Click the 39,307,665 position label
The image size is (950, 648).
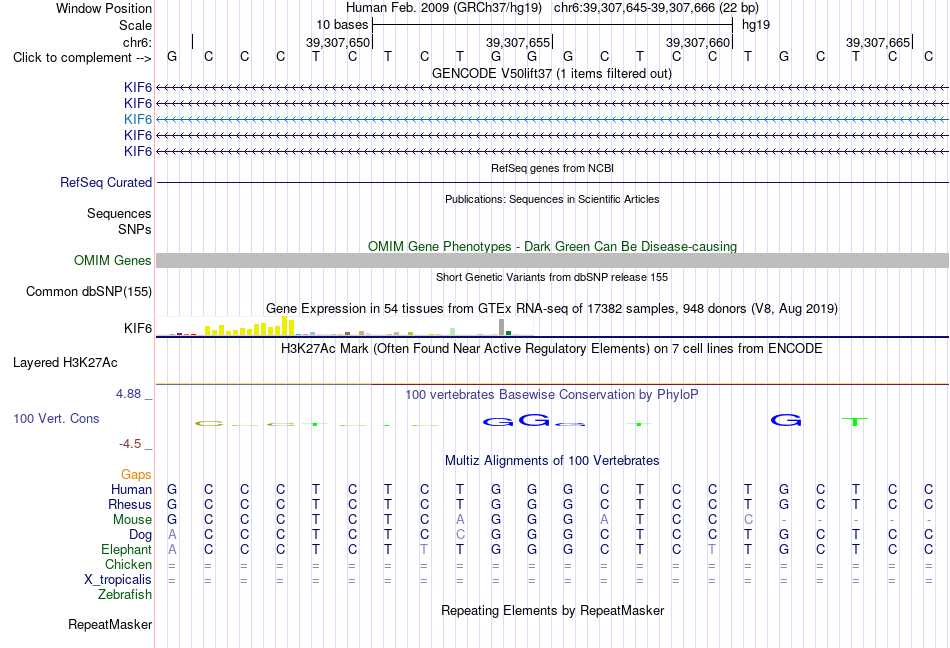[878, 42]
